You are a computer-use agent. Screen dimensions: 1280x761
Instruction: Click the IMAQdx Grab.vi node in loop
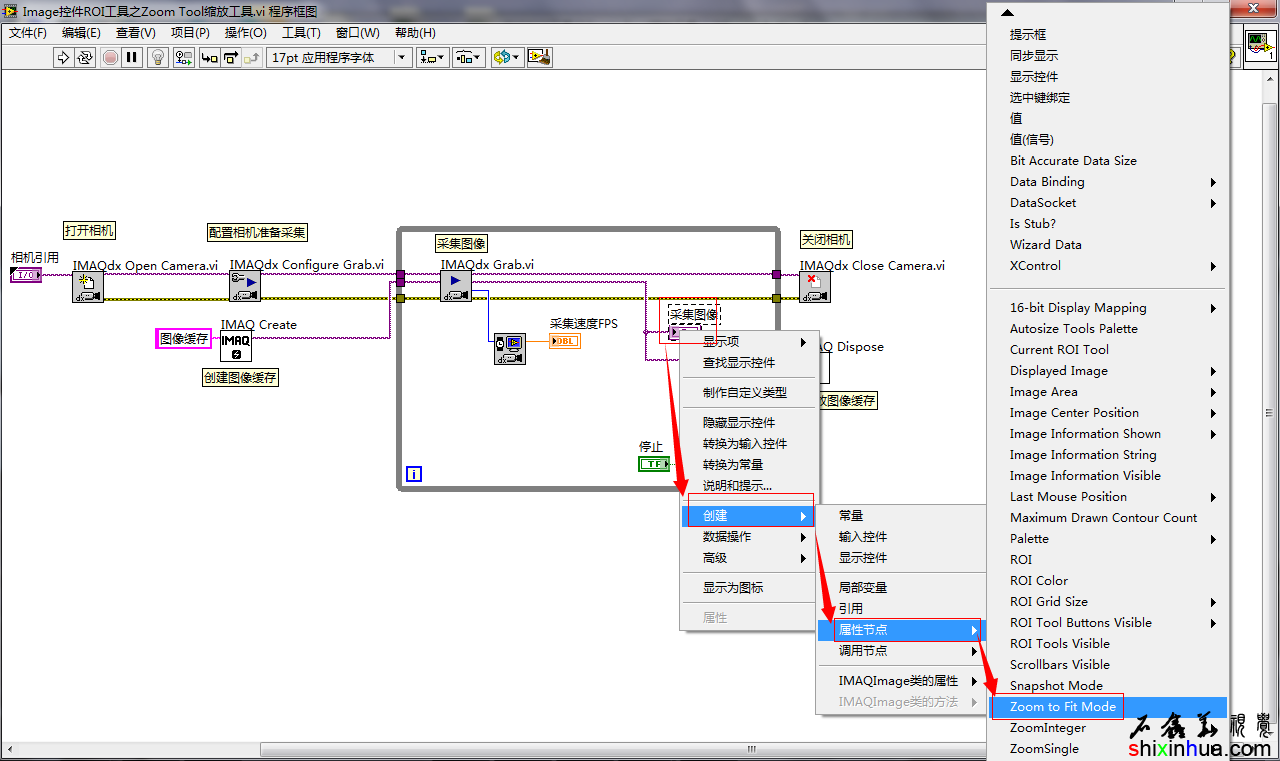pos(456,285)
